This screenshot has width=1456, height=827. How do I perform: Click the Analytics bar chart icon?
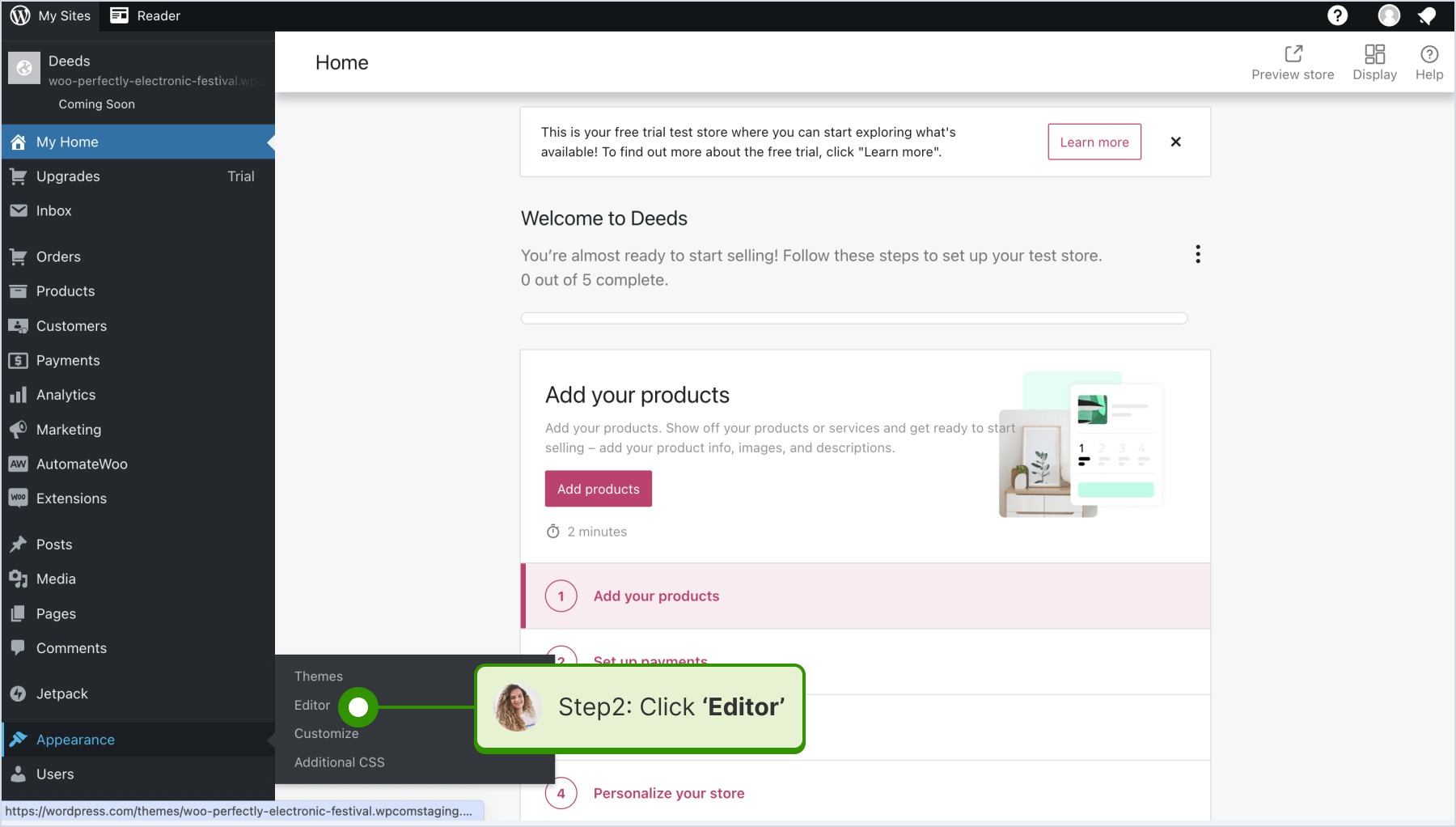point(19,395)
